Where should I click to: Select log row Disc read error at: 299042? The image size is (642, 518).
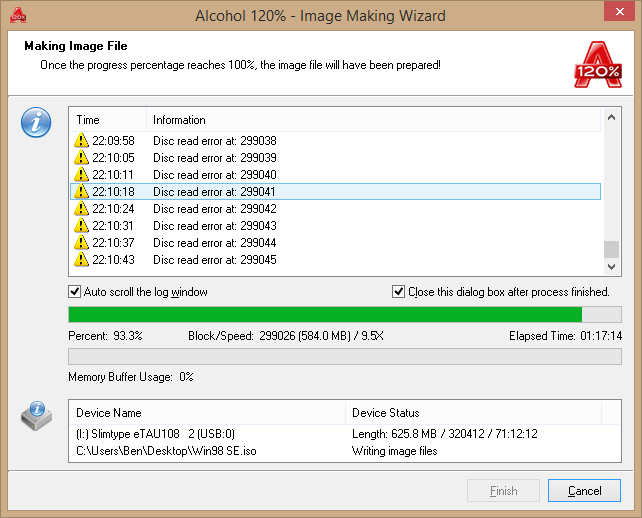335,208
